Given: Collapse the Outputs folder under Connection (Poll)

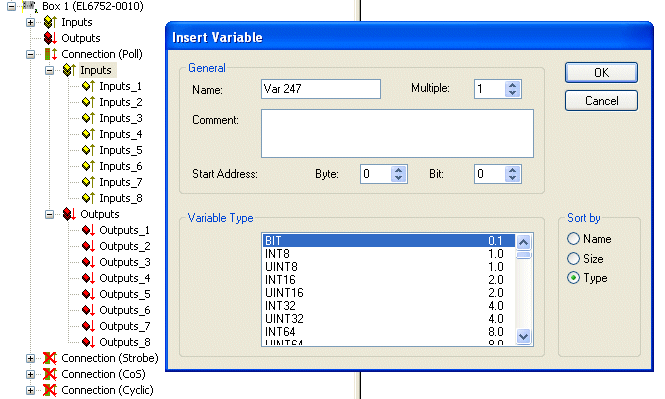Looking at the screenshot, I should (x=50, y=214).
